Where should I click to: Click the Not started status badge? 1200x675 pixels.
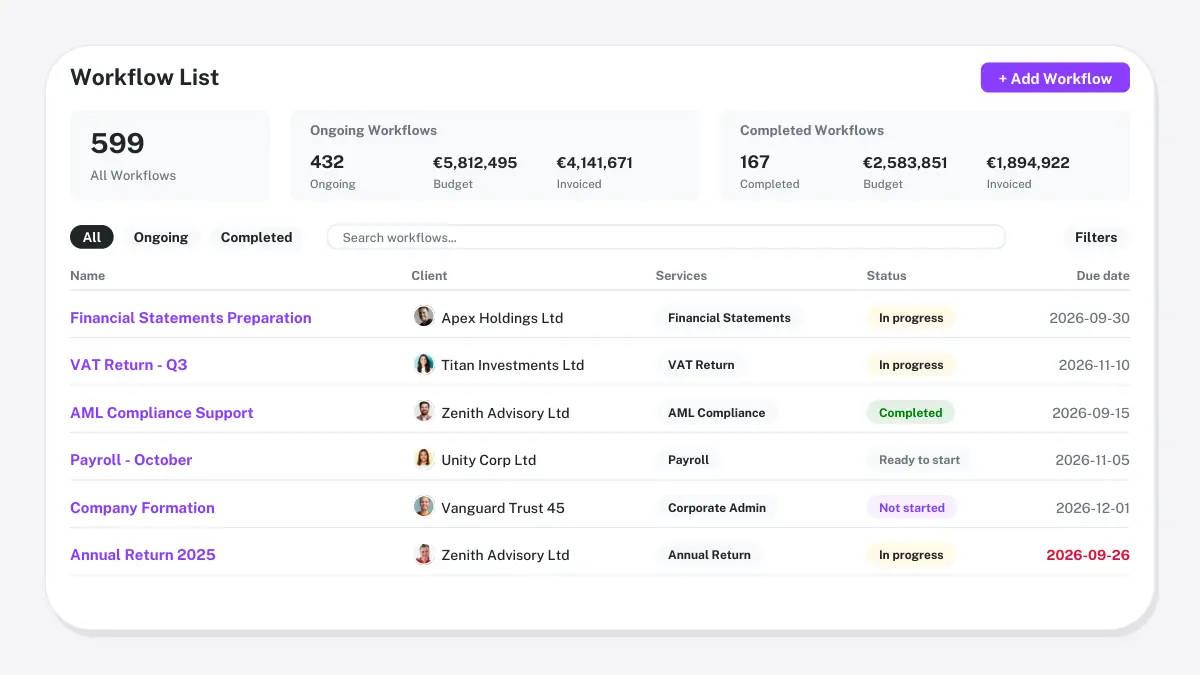click(912, 508)
